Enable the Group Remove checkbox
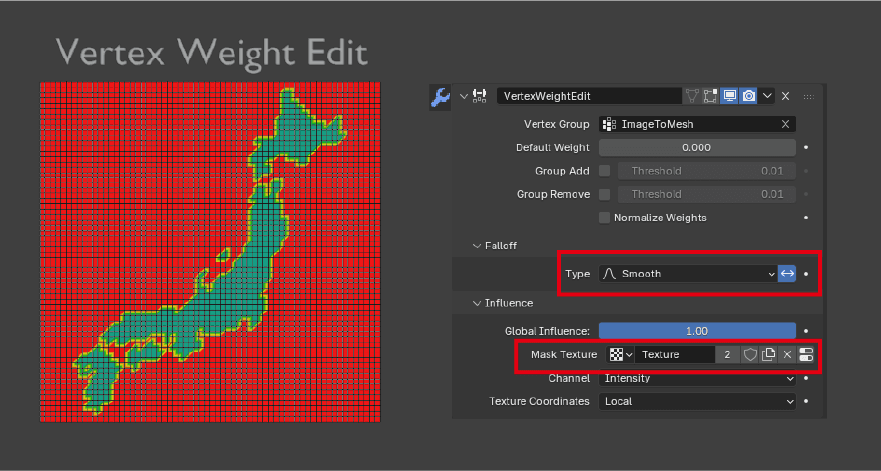This screenshot has width=881, height=471. [604, 194]
